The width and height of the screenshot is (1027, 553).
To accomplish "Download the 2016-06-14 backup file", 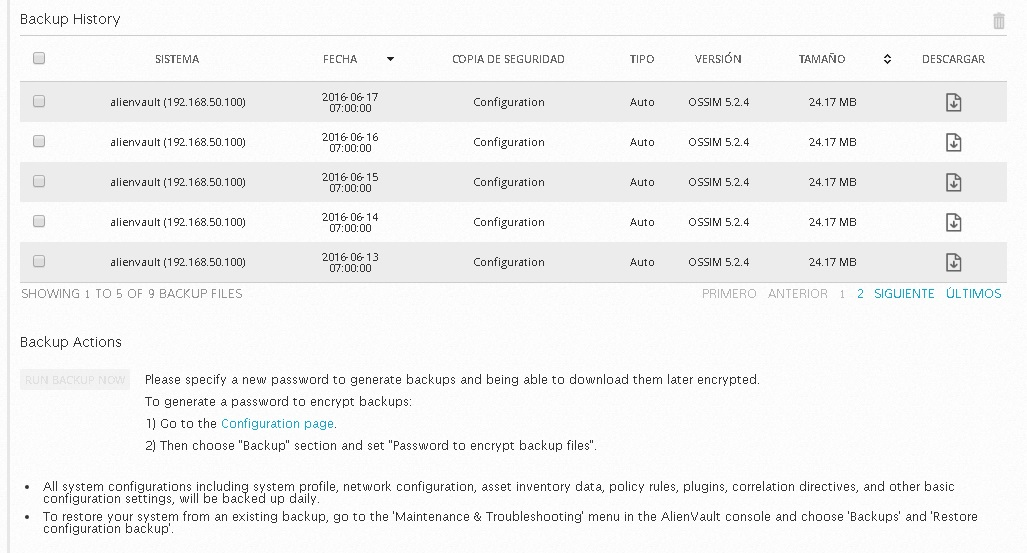I will (953, 222).
